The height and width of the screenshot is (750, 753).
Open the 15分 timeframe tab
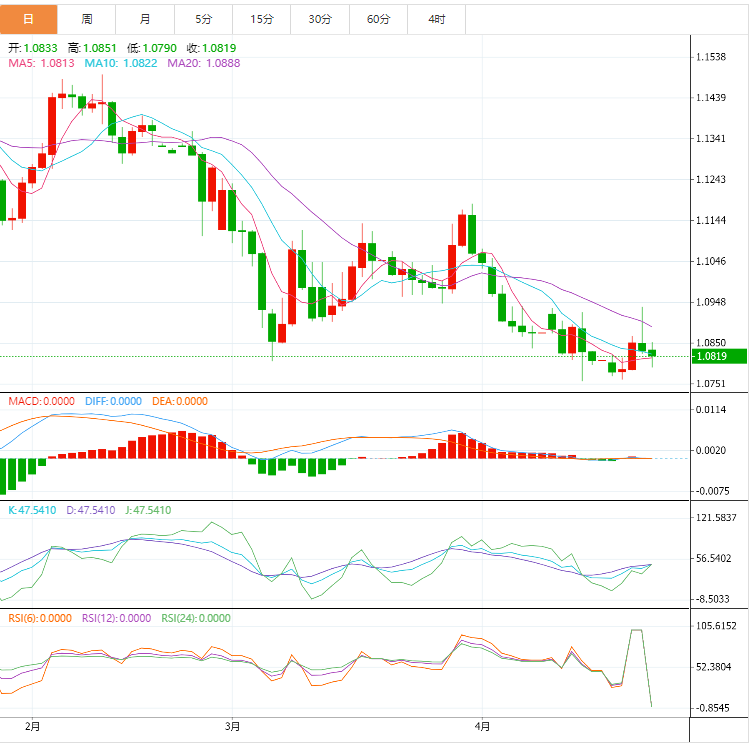click(262, 19)
